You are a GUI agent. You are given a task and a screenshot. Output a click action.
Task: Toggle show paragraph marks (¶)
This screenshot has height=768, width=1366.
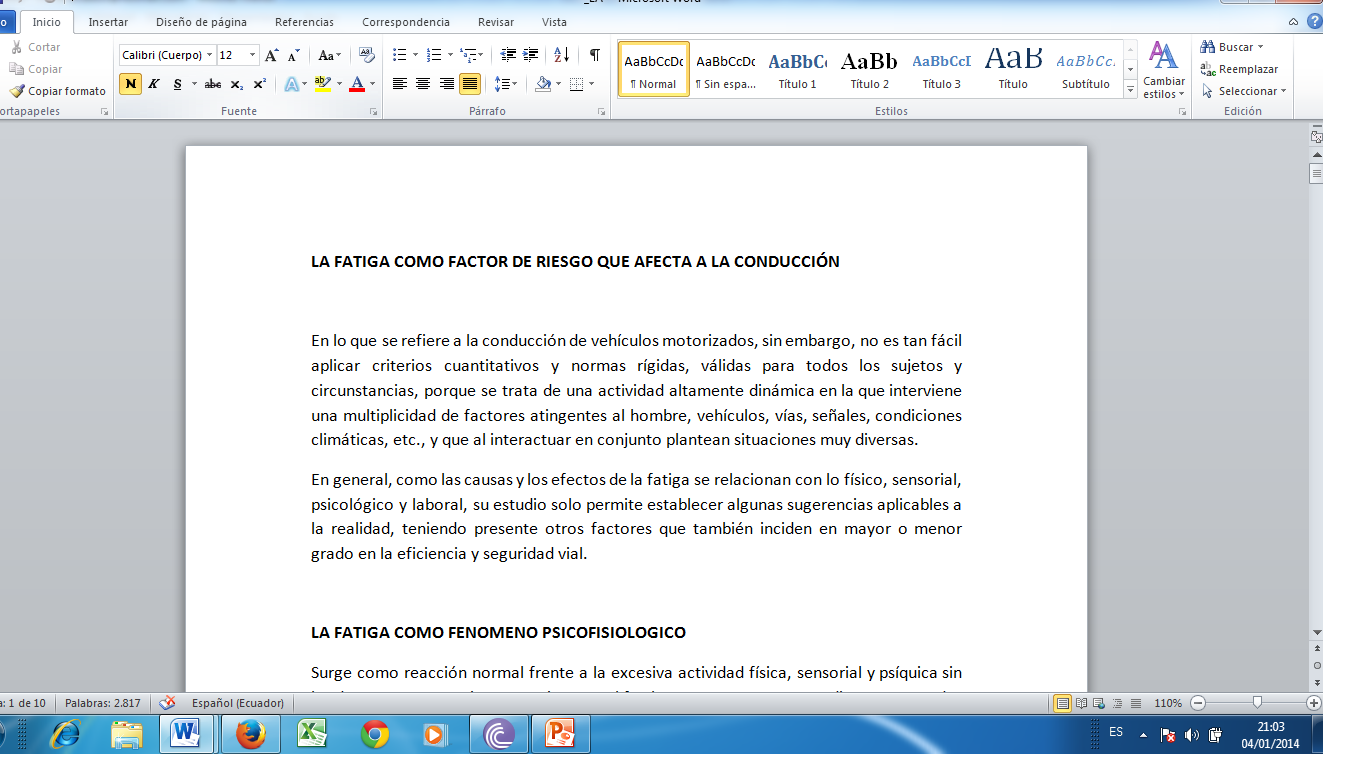[594, 55]
